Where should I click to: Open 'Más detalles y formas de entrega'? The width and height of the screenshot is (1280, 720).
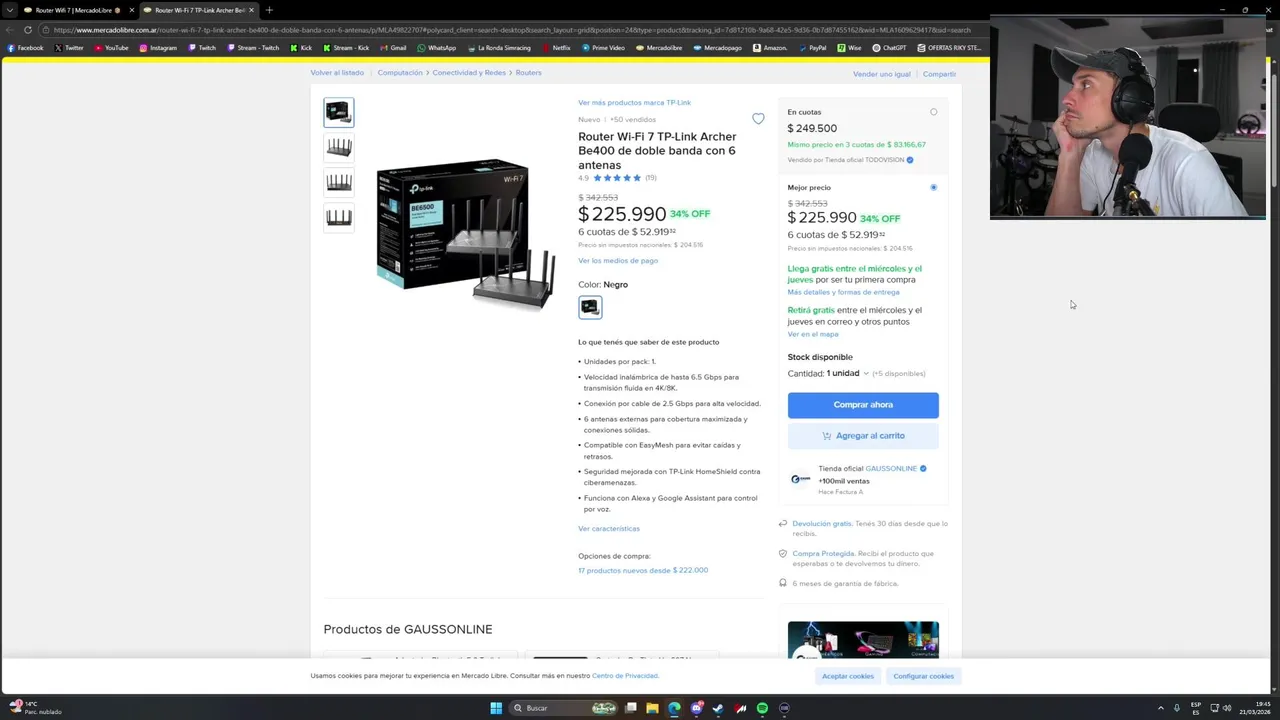pos(843,292)
